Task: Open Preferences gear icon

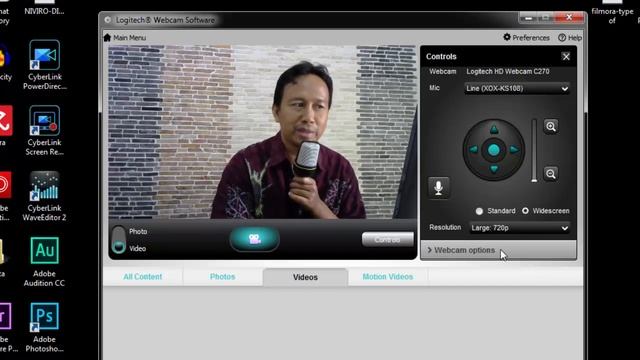Action: (x=507, y=37)
